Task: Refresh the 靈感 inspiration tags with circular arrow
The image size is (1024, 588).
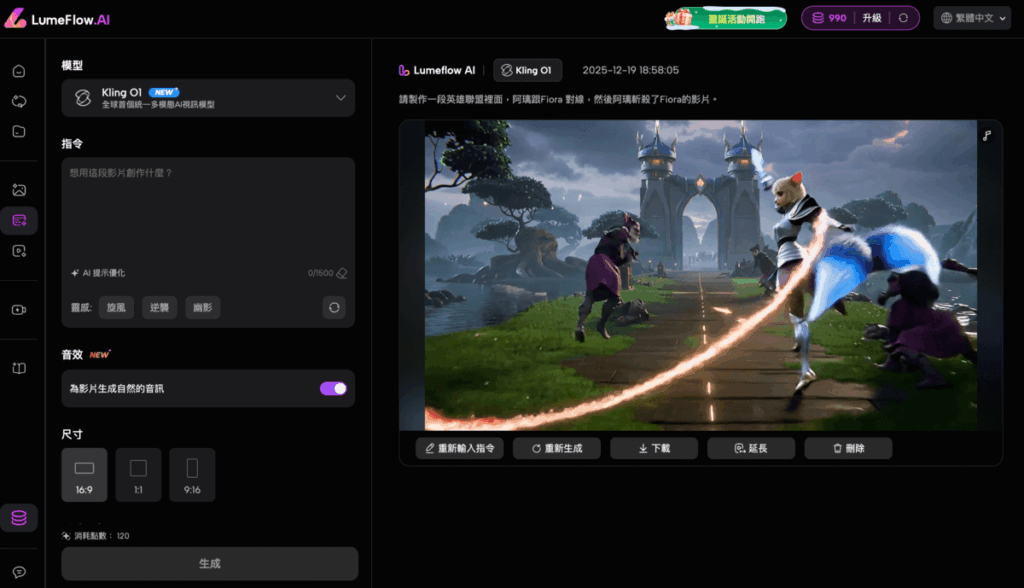Action: pos(334,307)
